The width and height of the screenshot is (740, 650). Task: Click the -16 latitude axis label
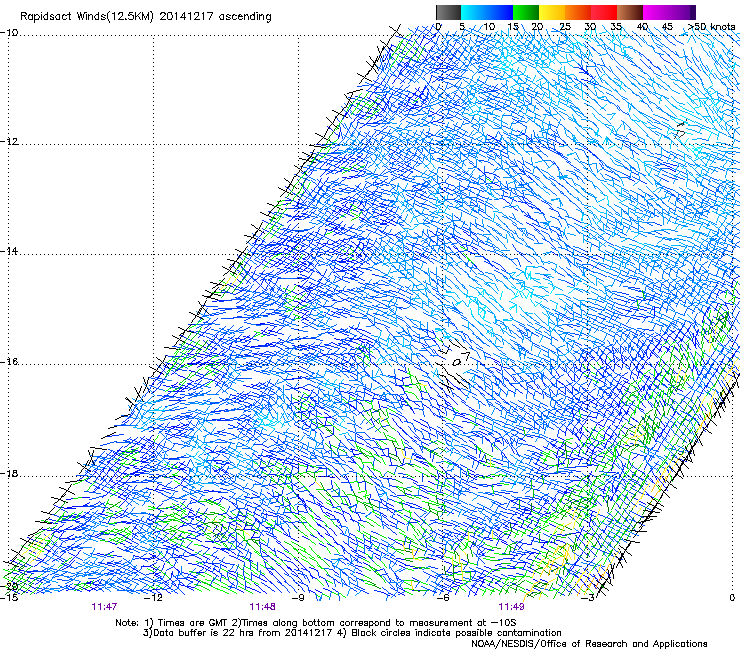pos(9,362)
